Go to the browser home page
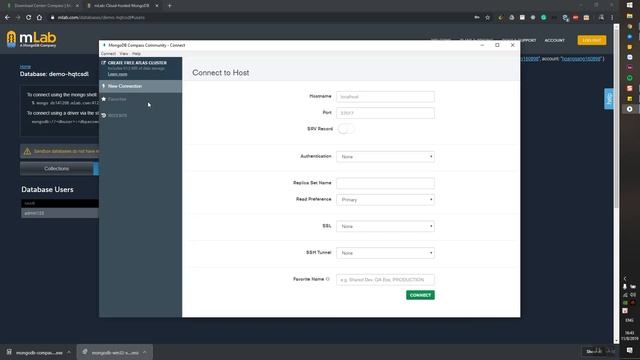This screenshot has width=640, height=360. (x=39, y=18)
